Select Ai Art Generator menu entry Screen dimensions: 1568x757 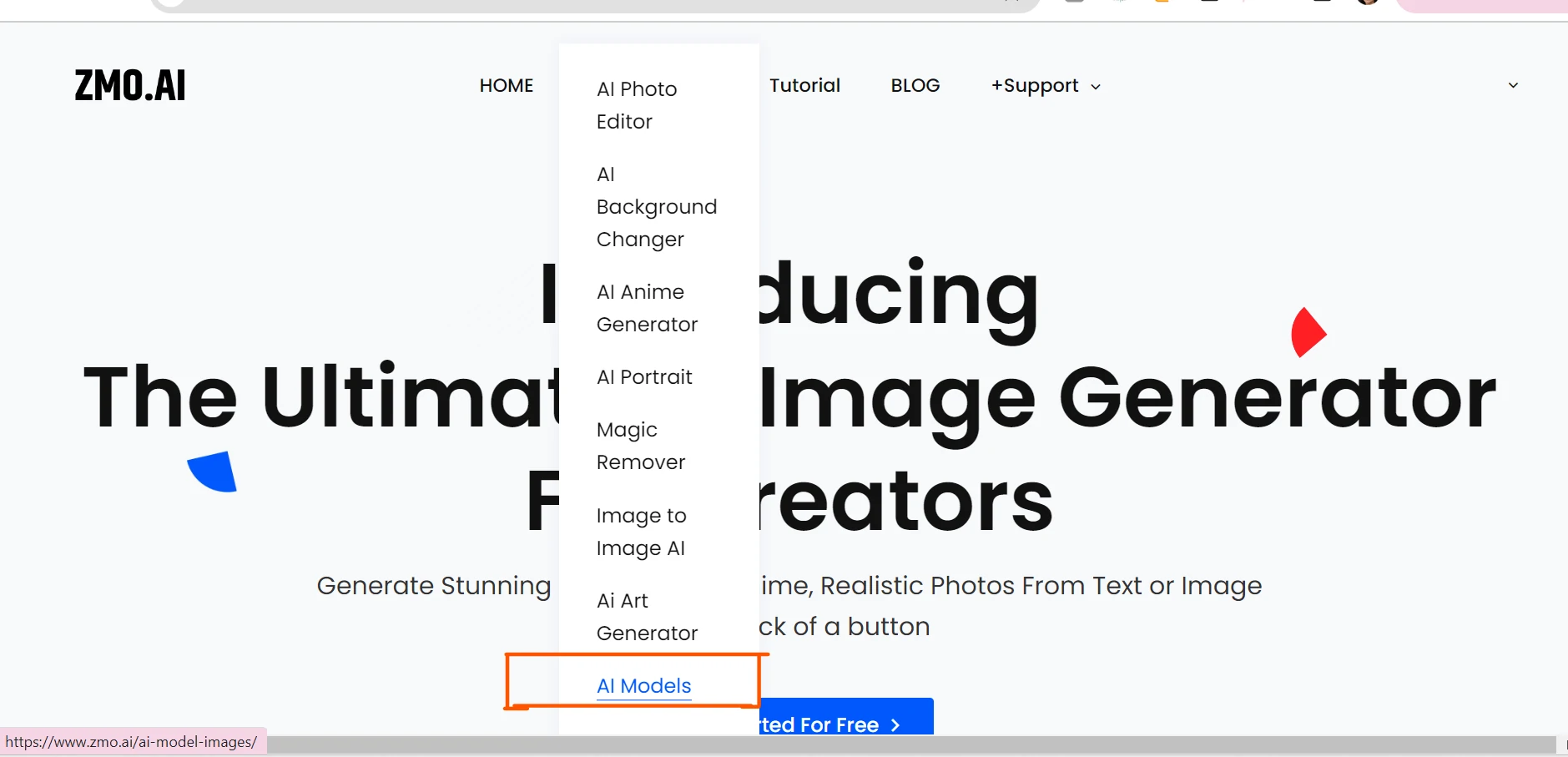[647, 617]
